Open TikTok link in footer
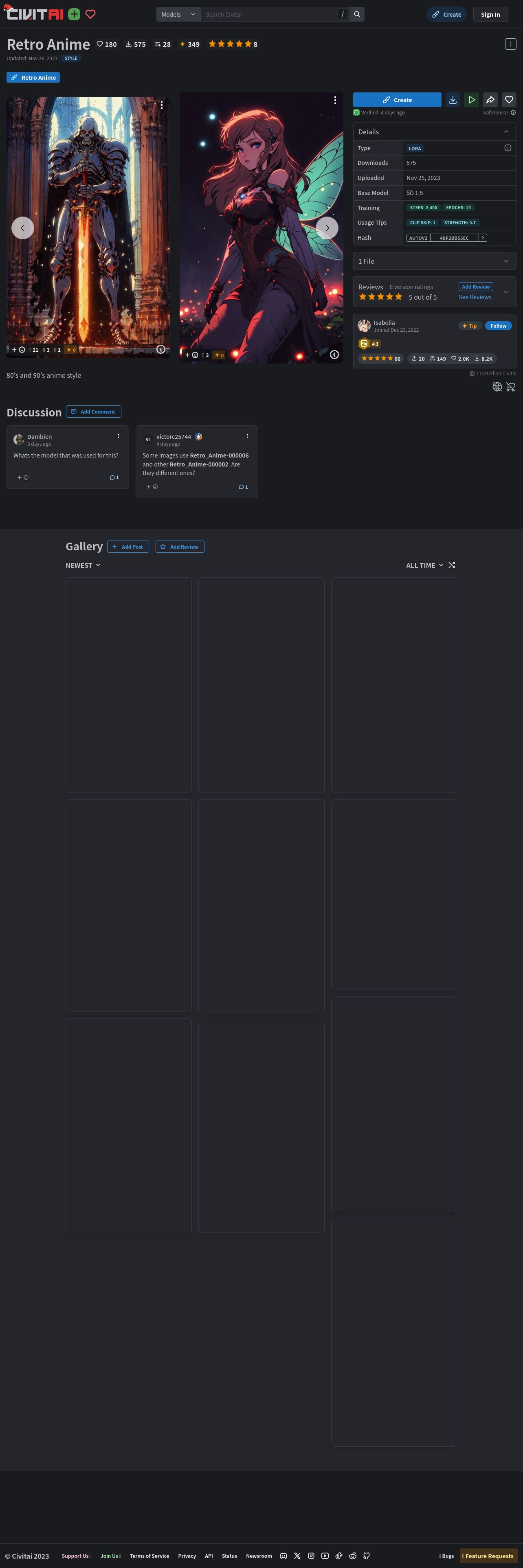Viewport: 523px width, 1568px height. click(x=338, y=1555)
